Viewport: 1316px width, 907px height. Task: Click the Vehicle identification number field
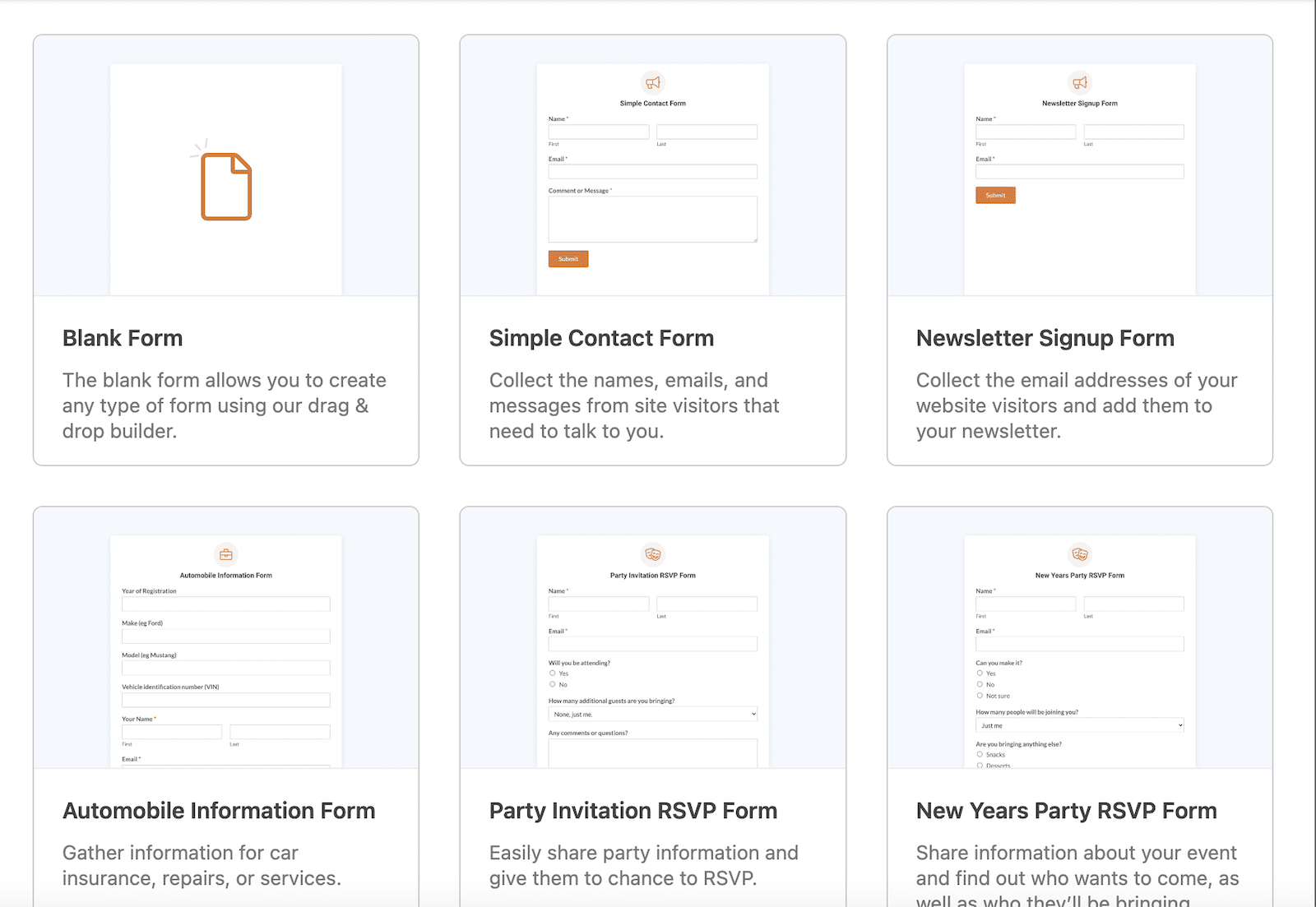[225, 699]
